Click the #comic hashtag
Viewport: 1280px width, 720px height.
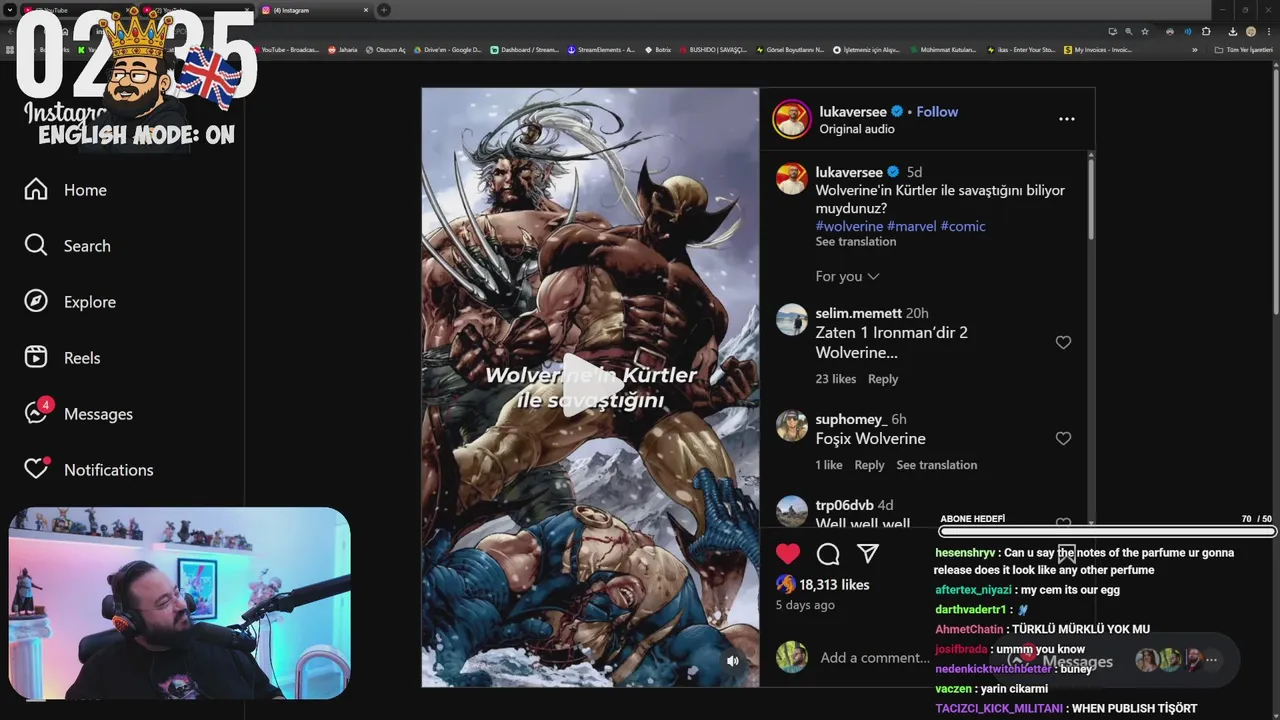tap(963, 226)
